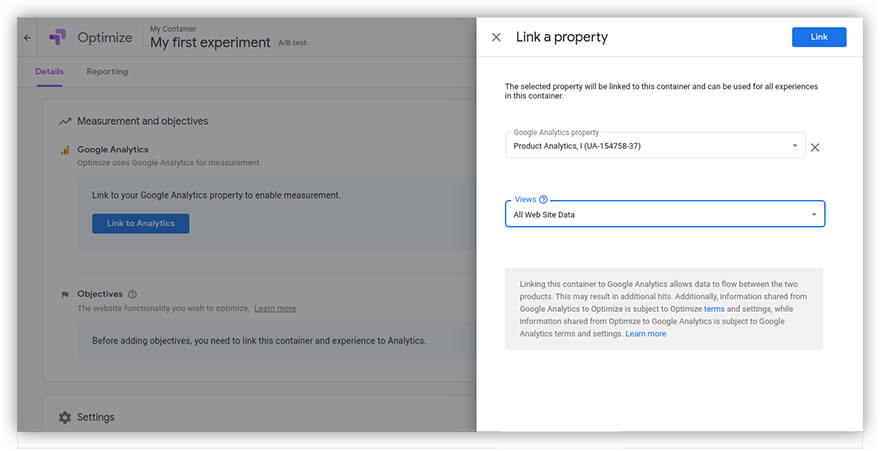
Task: Click the Settings gear icon
Action: click(x=65, y=417)
